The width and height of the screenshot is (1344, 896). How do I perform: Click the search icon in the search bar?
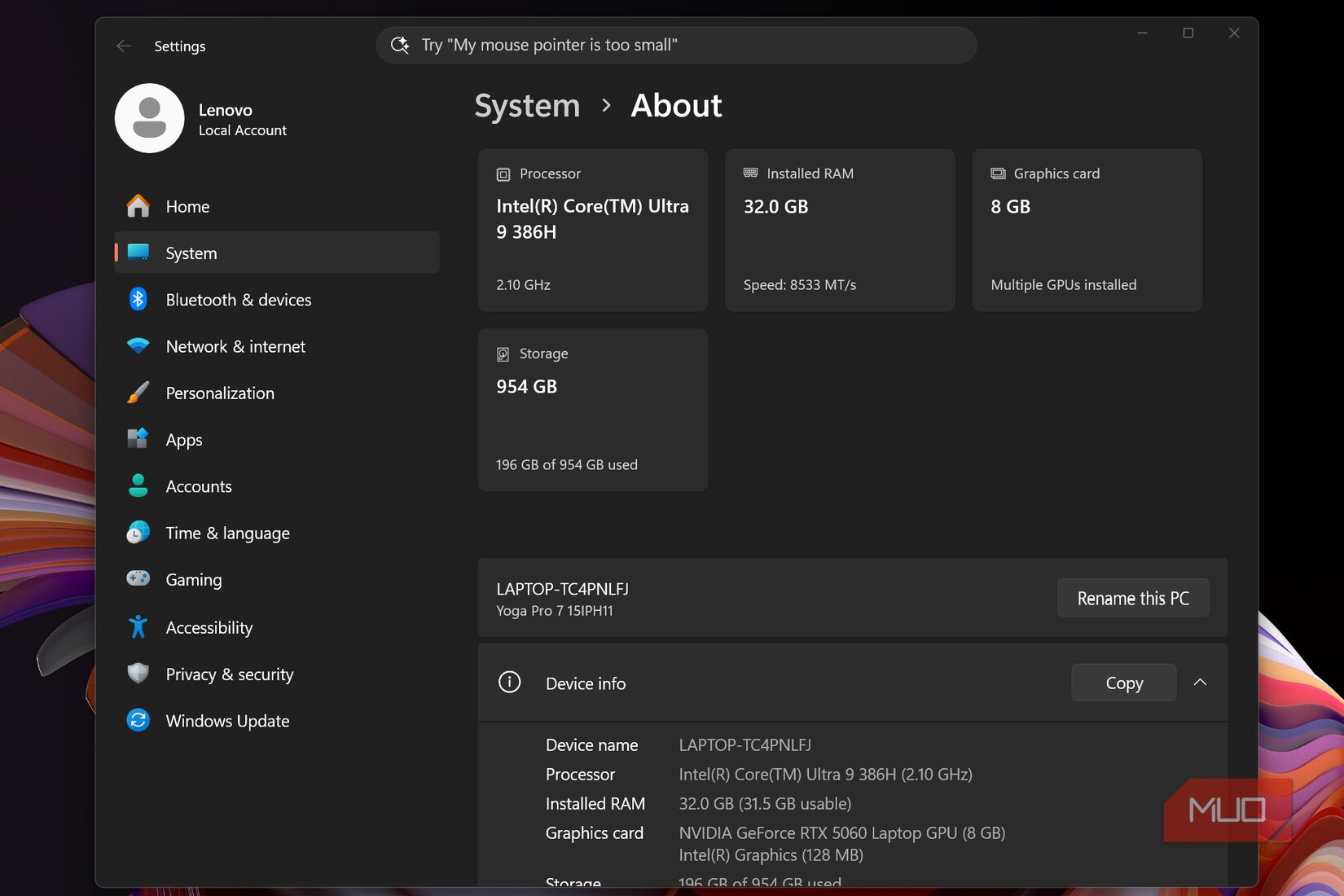click(400, 45)
